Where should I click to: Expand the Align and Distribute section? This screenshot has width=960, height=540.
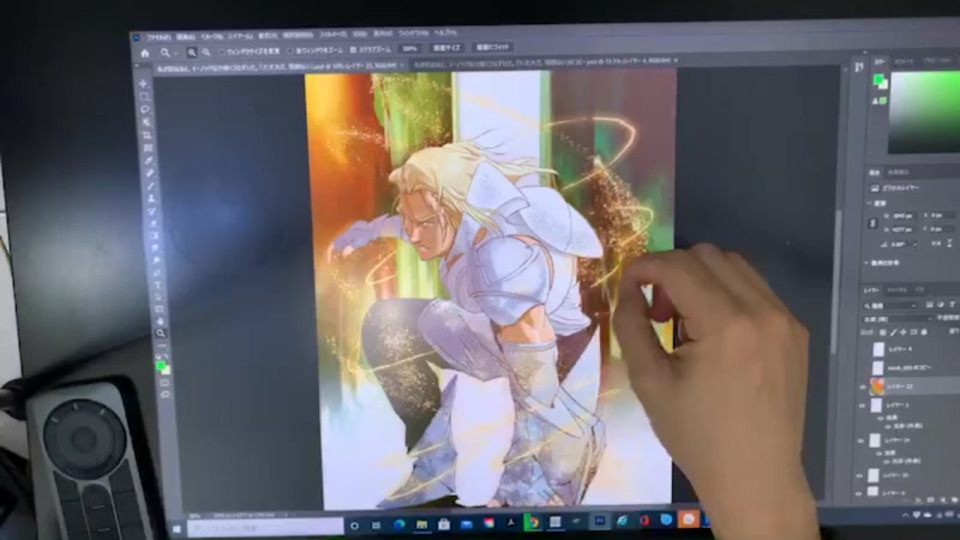(868, 263)
